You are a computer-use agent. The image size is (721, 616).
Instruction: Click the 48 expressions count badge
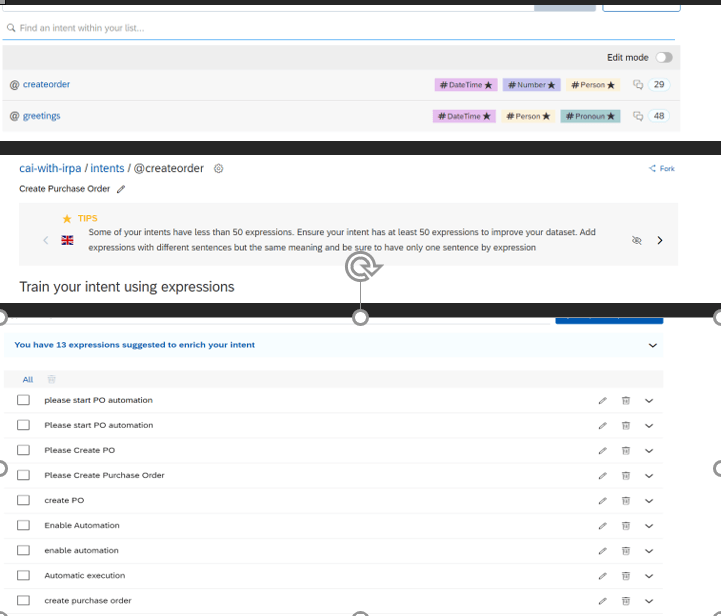658,116
